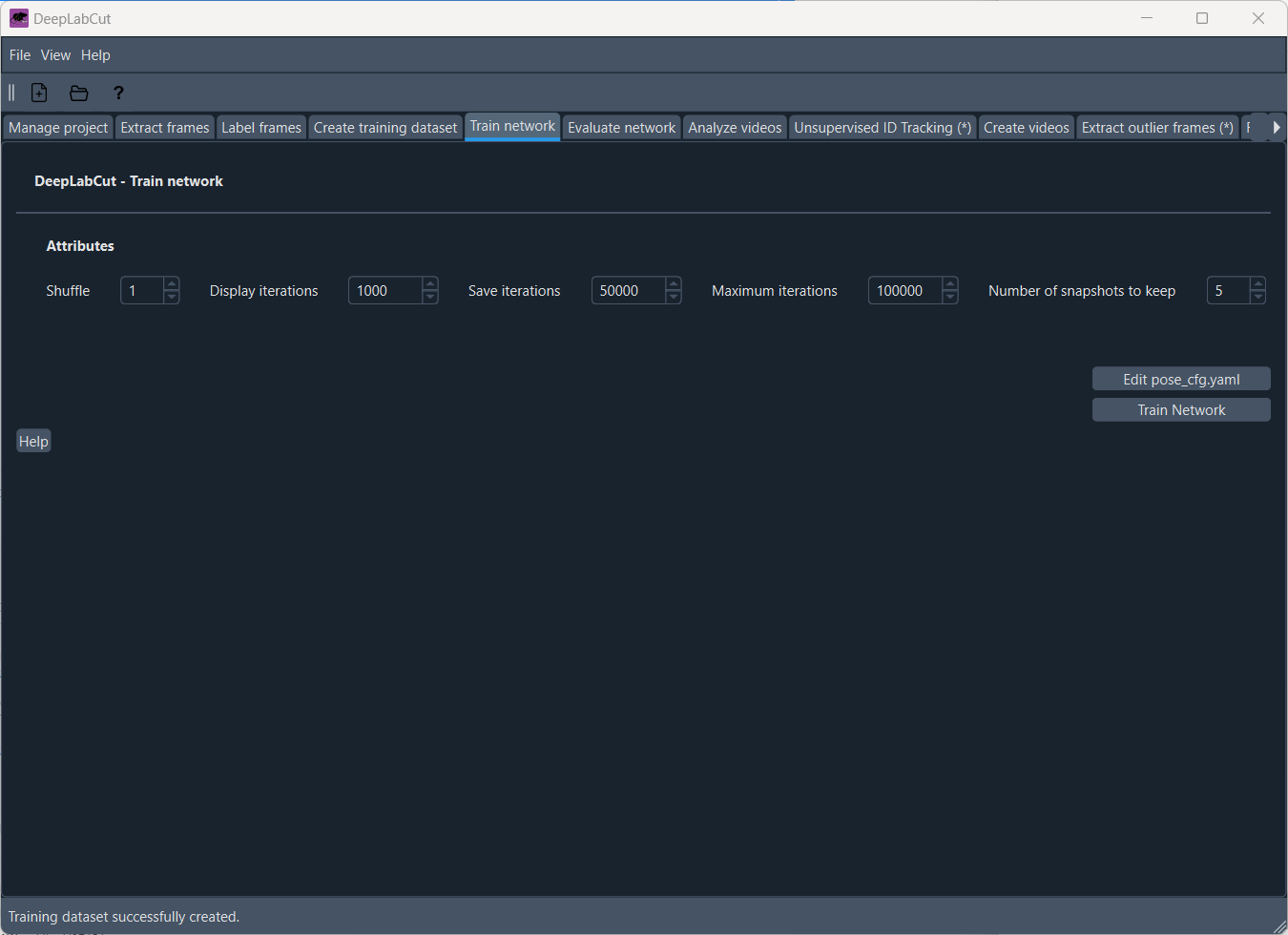1288x935 pixels.
Task: Go to the Create training dataset tab
Action: point(385,128)
